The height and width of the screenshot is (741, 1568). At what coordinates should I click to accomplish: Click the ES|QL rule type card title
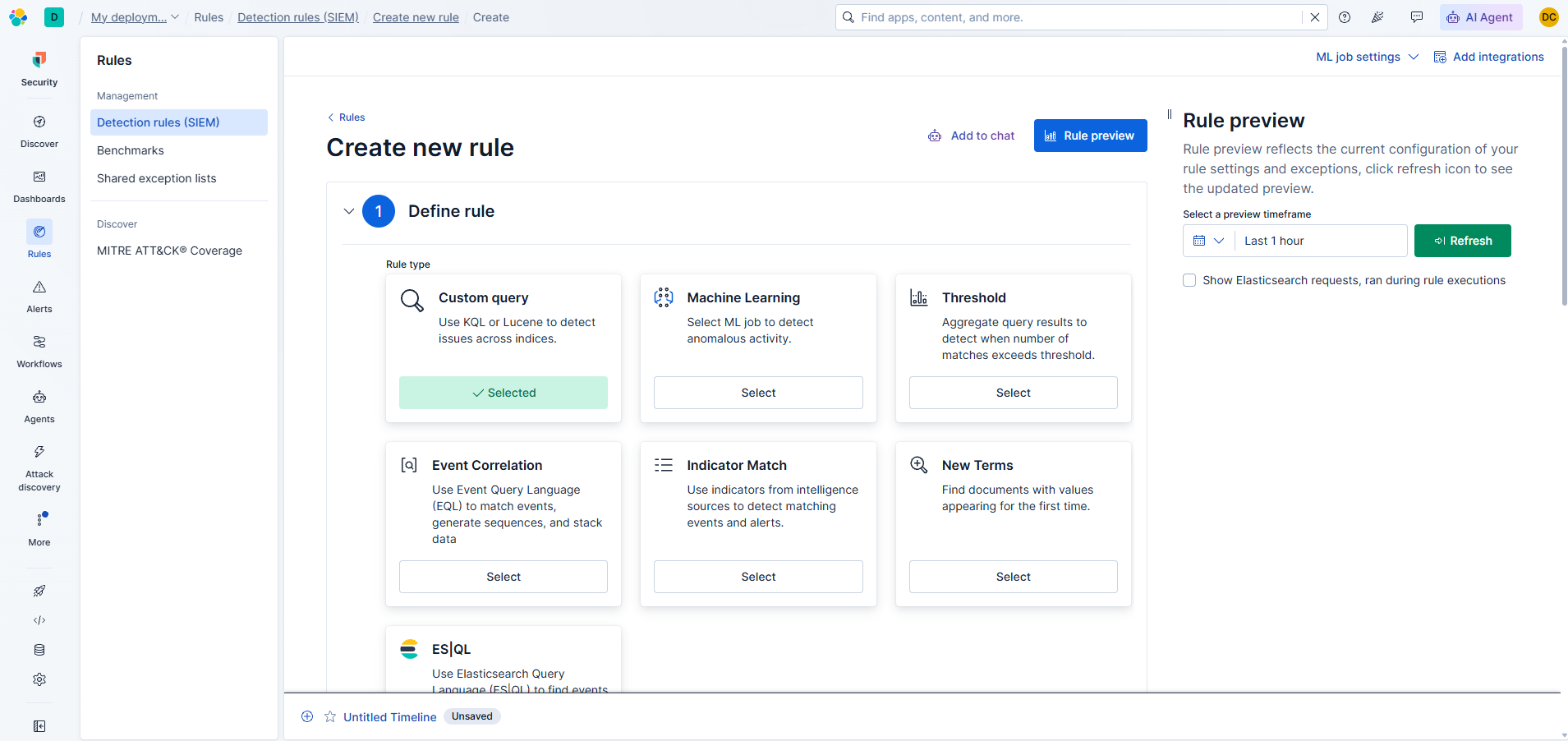click(x=452, y=649)
